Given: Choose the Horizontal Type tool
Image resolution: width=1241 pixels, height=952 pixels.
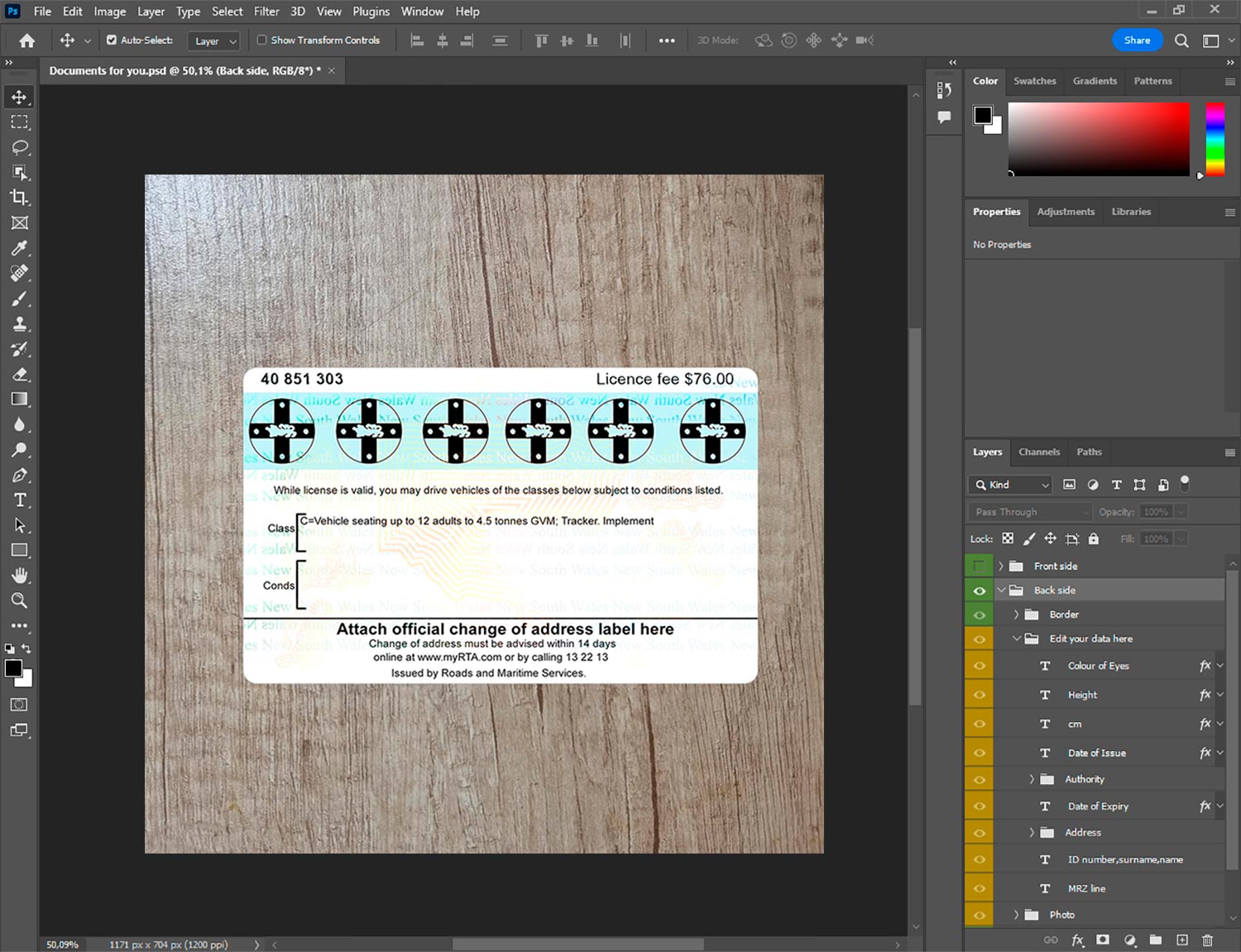Looking at the screenshot, I should (x=19, y=500).
